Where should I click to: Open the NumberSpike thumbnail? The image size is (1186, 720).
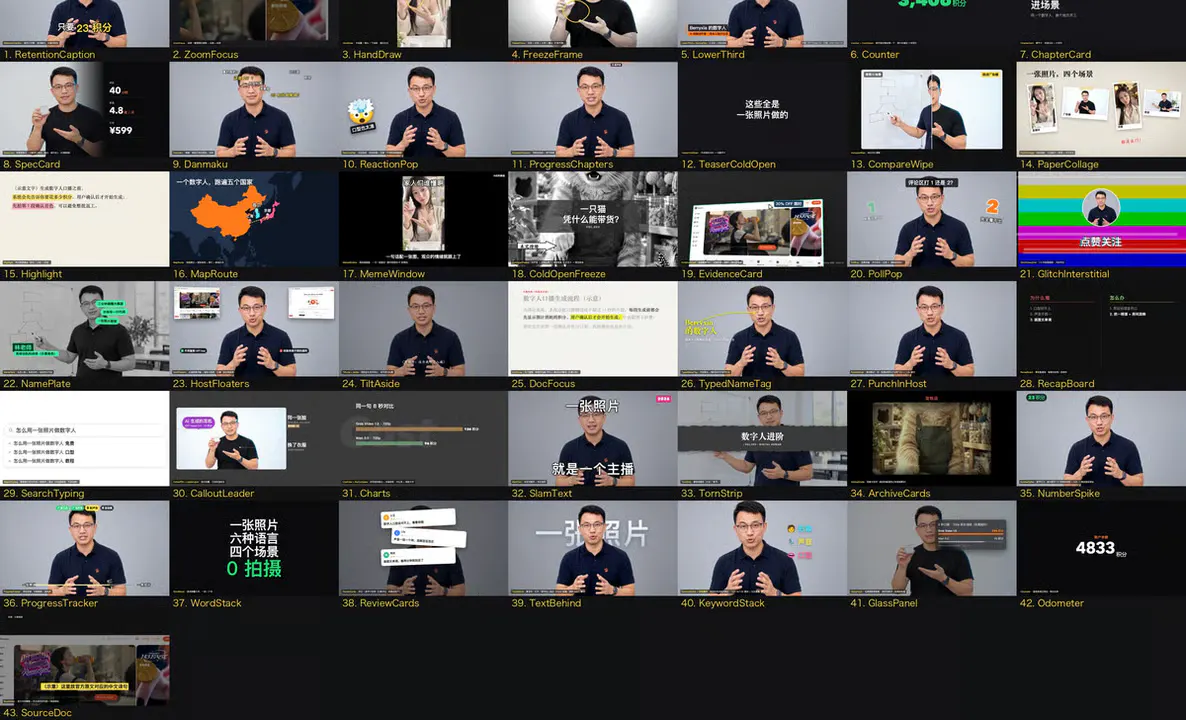(x=1101, y=438)
